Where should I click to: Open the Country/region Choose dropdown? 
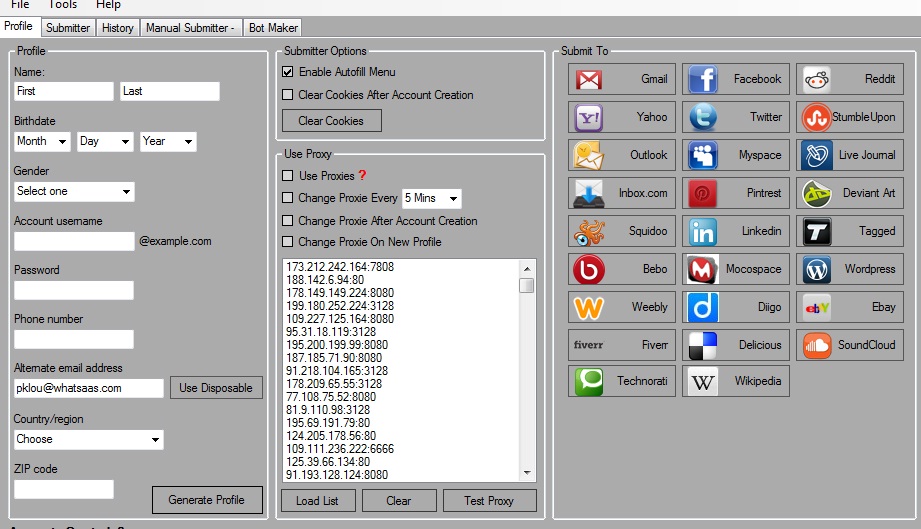tap(88, 439)
